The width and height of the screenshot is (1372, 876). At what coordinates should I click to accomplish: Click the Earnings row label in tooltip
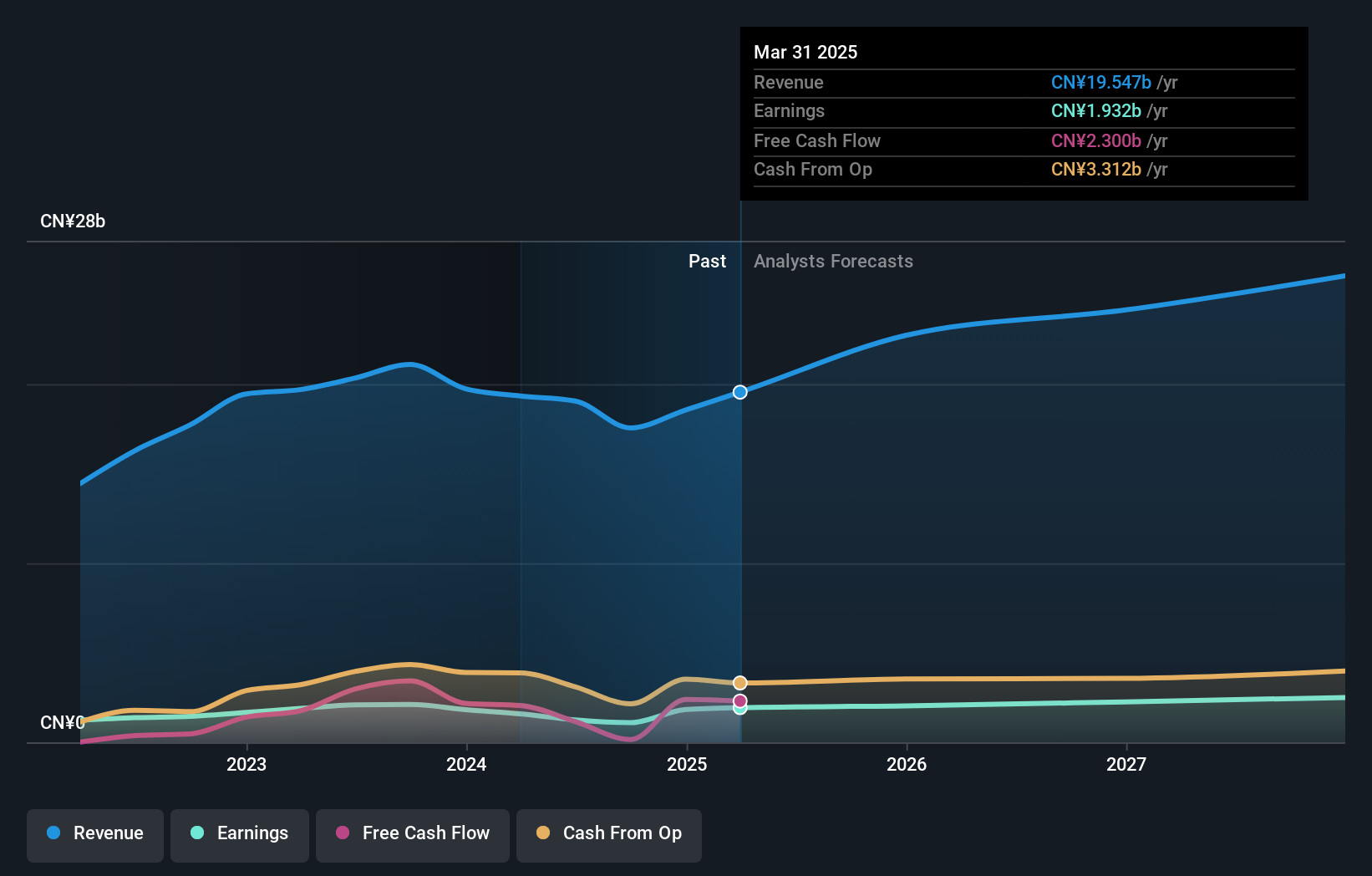(x=789, y=111)
